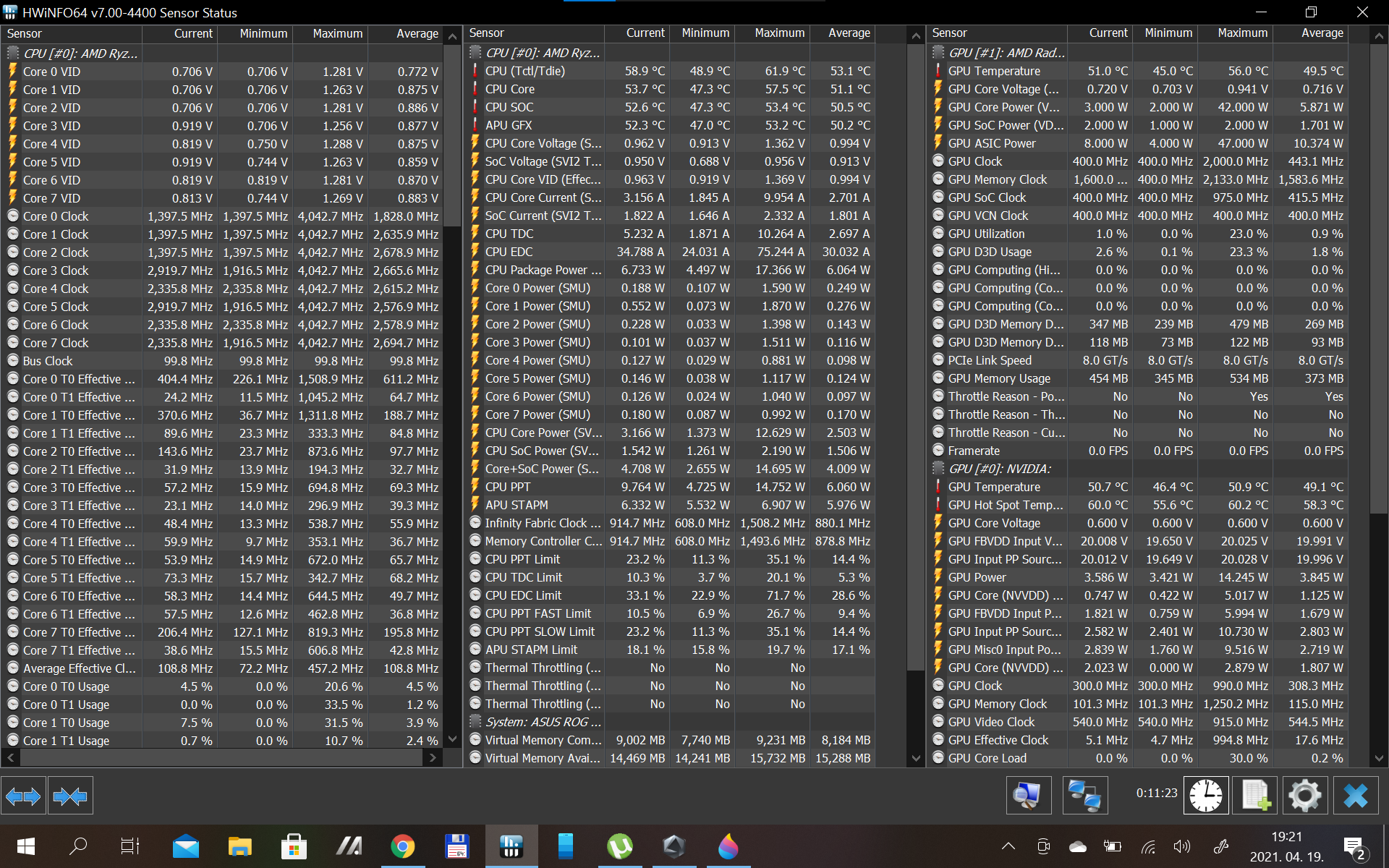Click the collapse columns arrows button

point(70,796)
